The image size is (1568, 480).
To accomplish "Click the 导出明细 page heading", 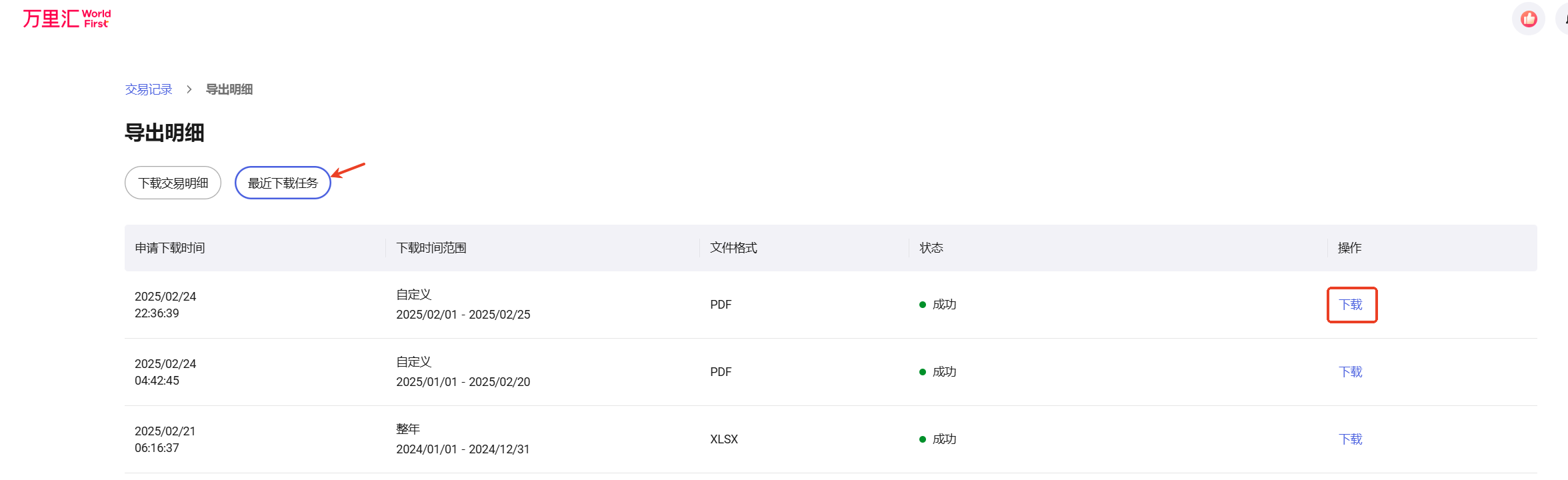I will (x=165, y=133).
